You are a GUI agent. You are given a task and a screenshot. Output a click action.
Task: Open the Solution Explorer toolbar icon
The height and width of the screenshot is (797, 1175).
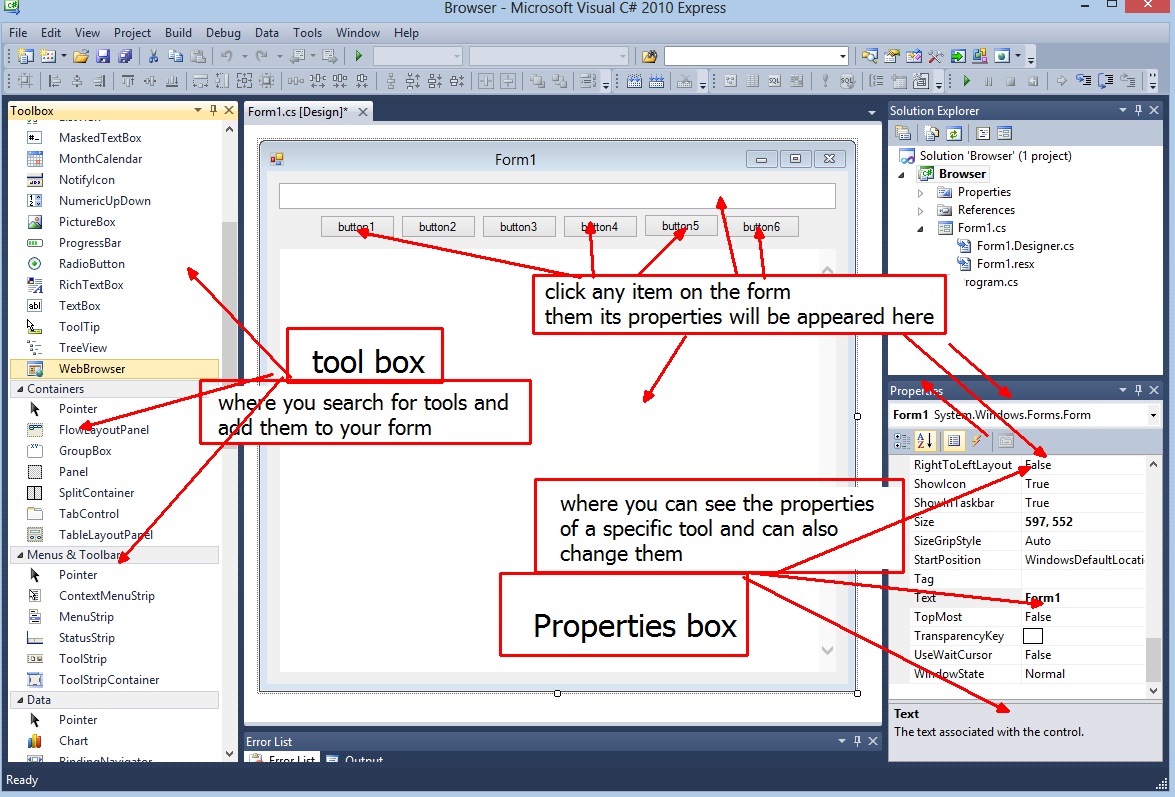(x=869, y=56)
